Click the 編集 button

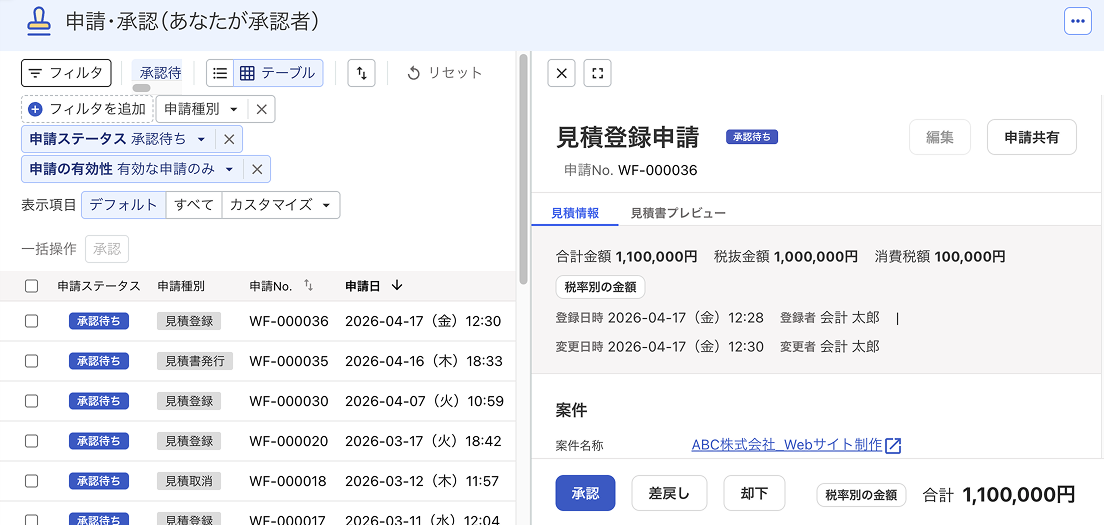pyautogui.click(x=940, y=137)
